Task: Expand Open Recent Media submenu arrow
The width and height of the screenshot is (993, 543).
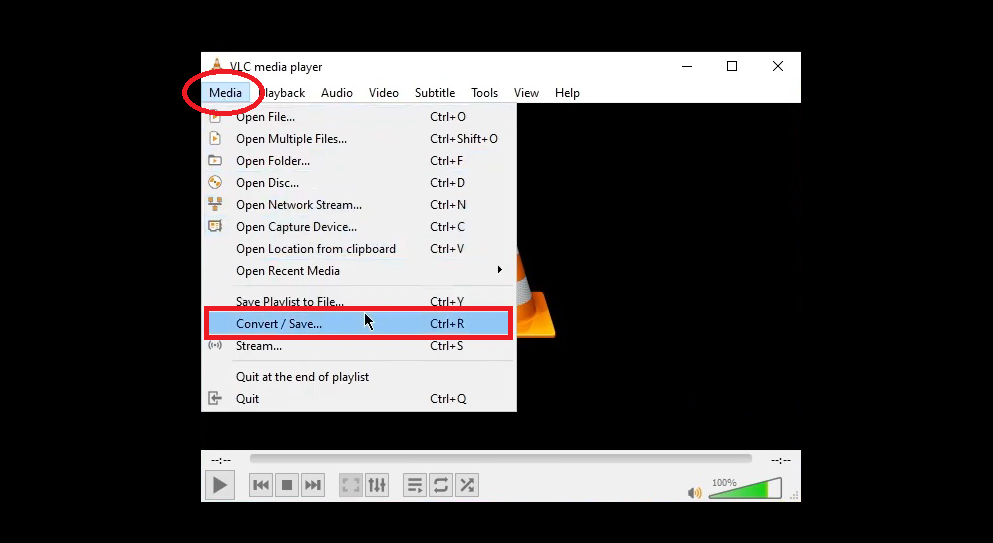Action: 500,270
